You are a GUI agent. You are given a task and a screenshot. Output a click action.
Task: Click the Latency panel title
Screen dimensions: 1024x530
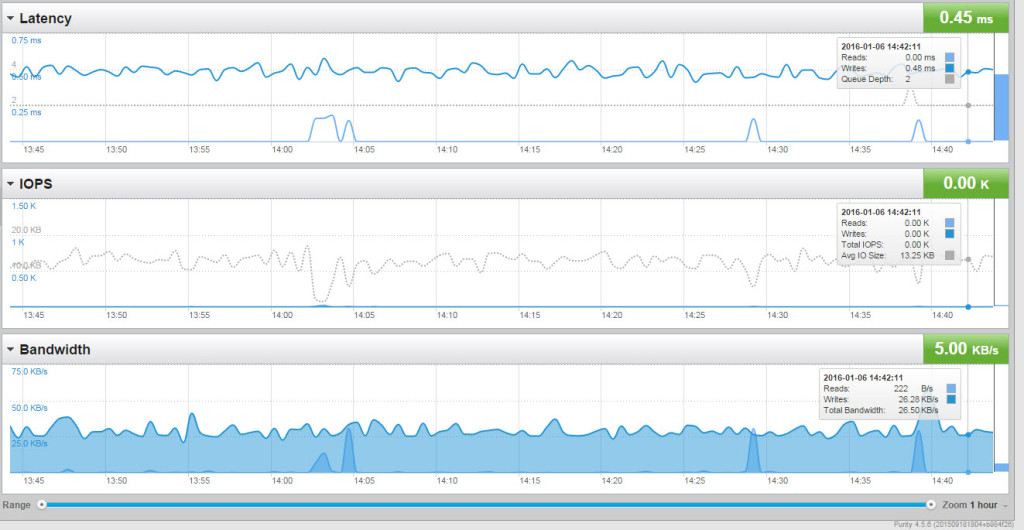[x=45, y=18]
